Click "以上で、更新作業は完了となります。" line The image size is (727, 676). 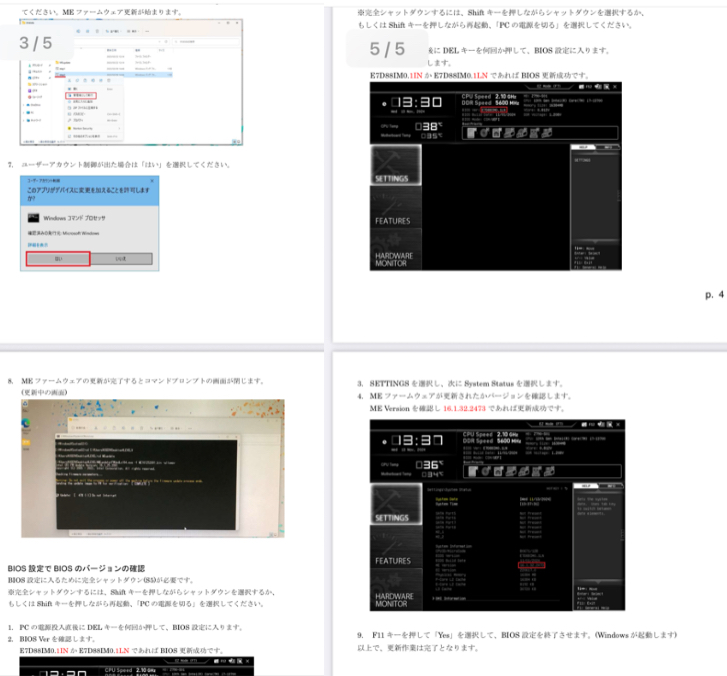418,648
